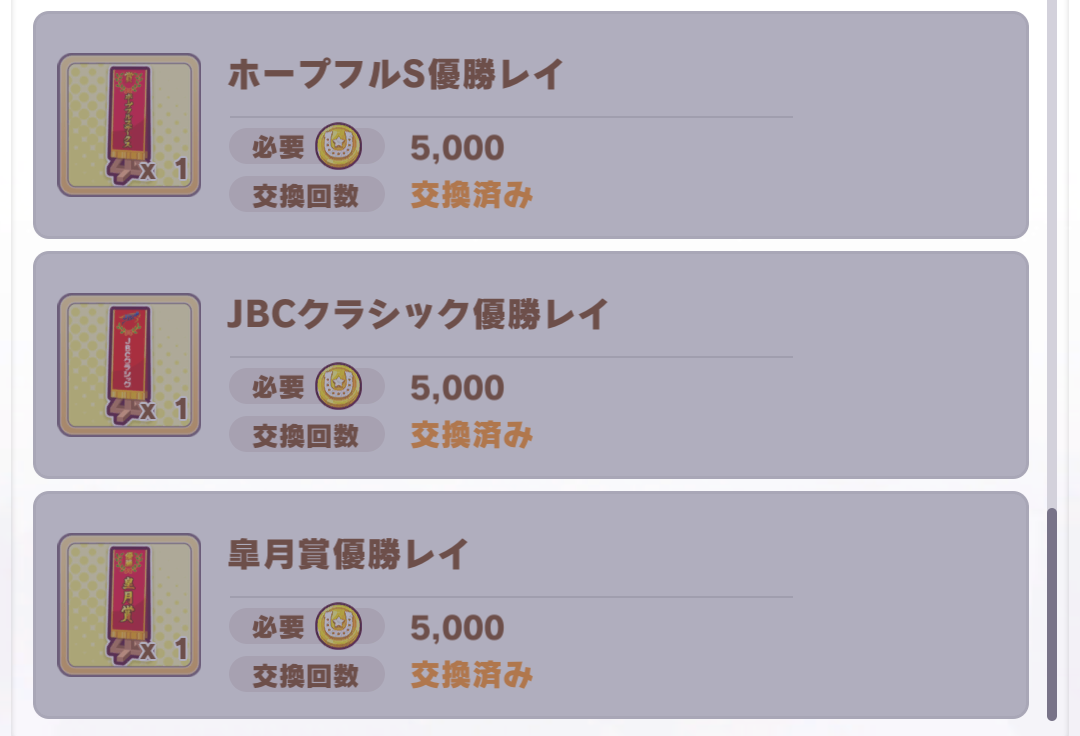
Task: Click the 交換回数 label in JBCクラシック row
Action: [x=306, y=435]
